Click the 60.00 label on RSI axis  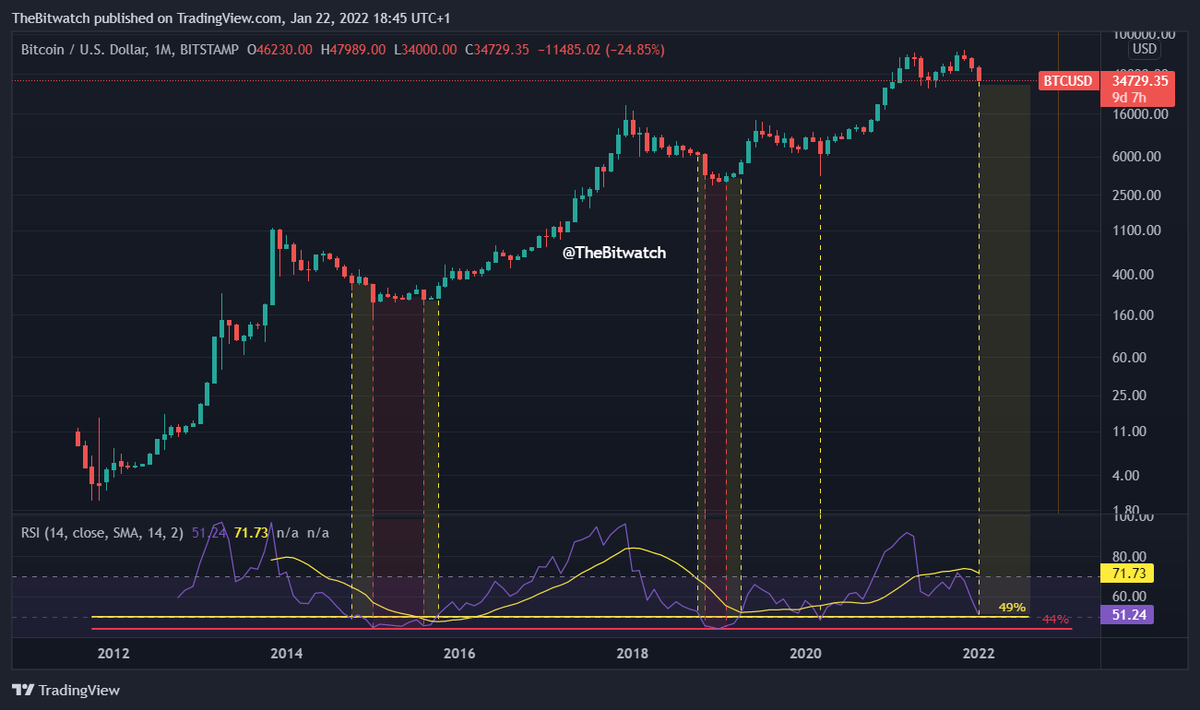pos(1129,595)
